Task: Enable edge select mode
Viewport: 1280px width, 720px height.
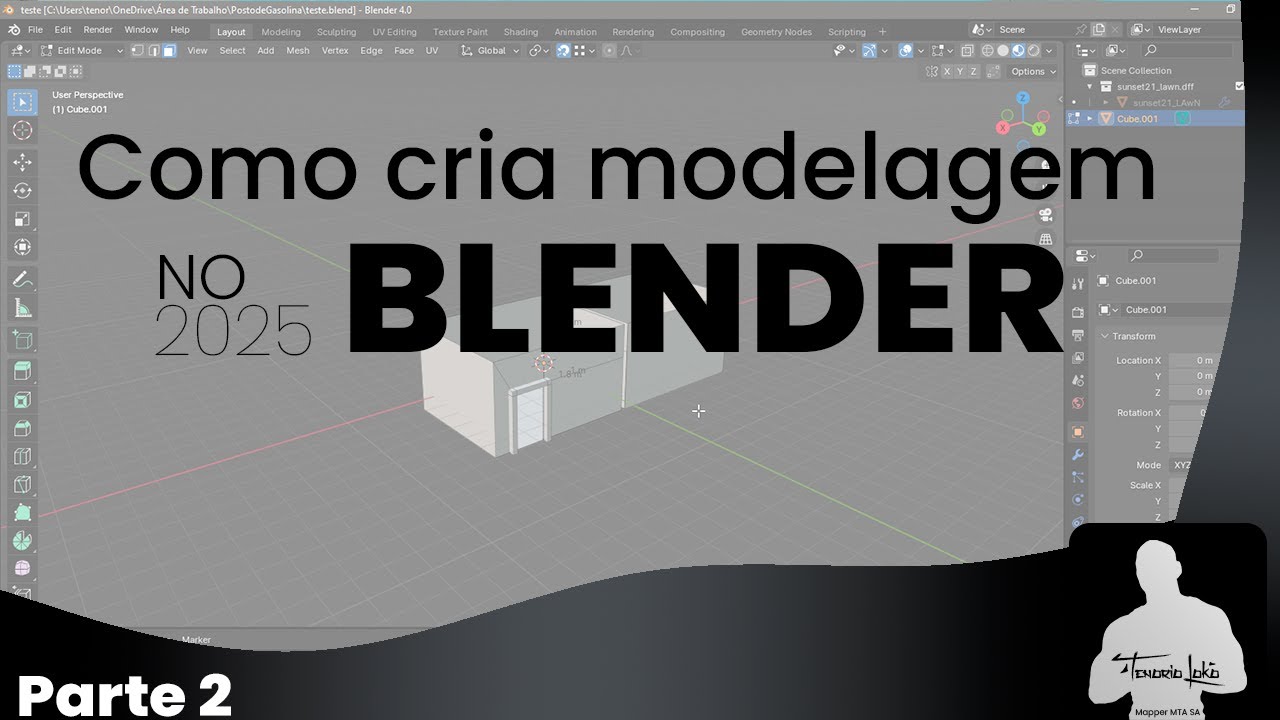Action: pos(155,50)
